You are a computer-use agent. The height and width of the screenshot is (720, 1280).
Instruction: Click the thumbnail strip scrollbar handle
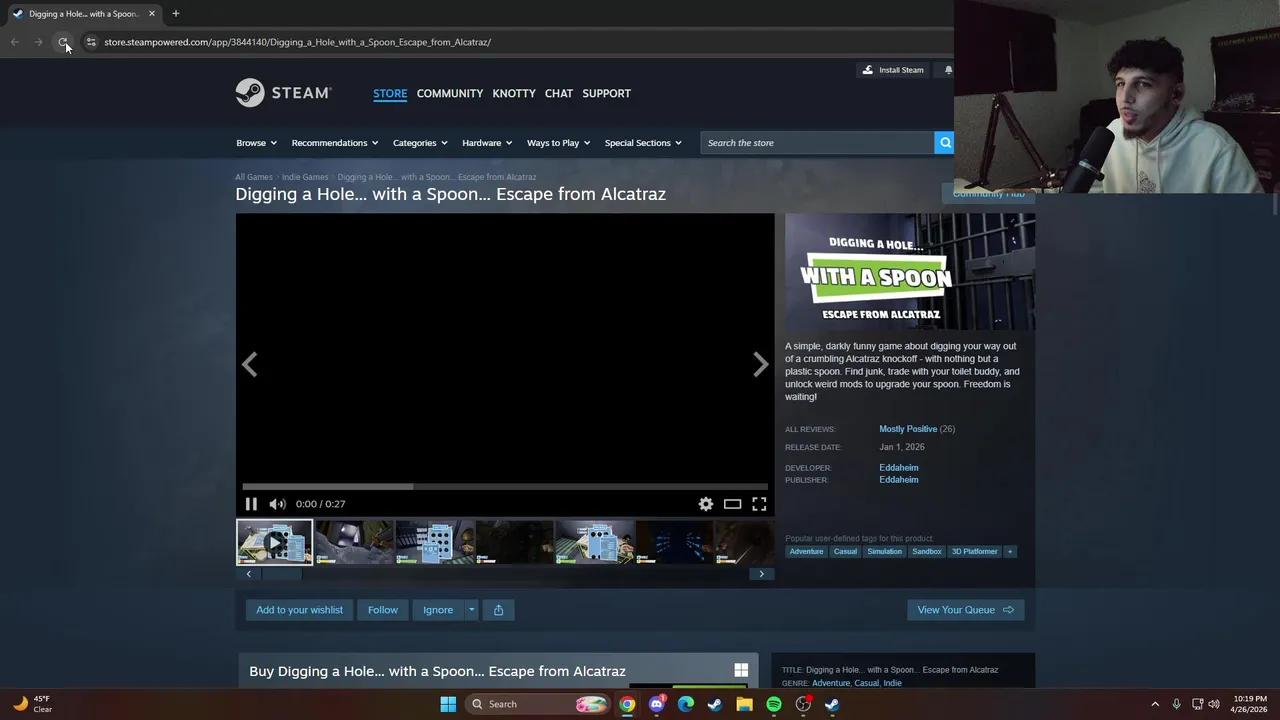point(281,574)
